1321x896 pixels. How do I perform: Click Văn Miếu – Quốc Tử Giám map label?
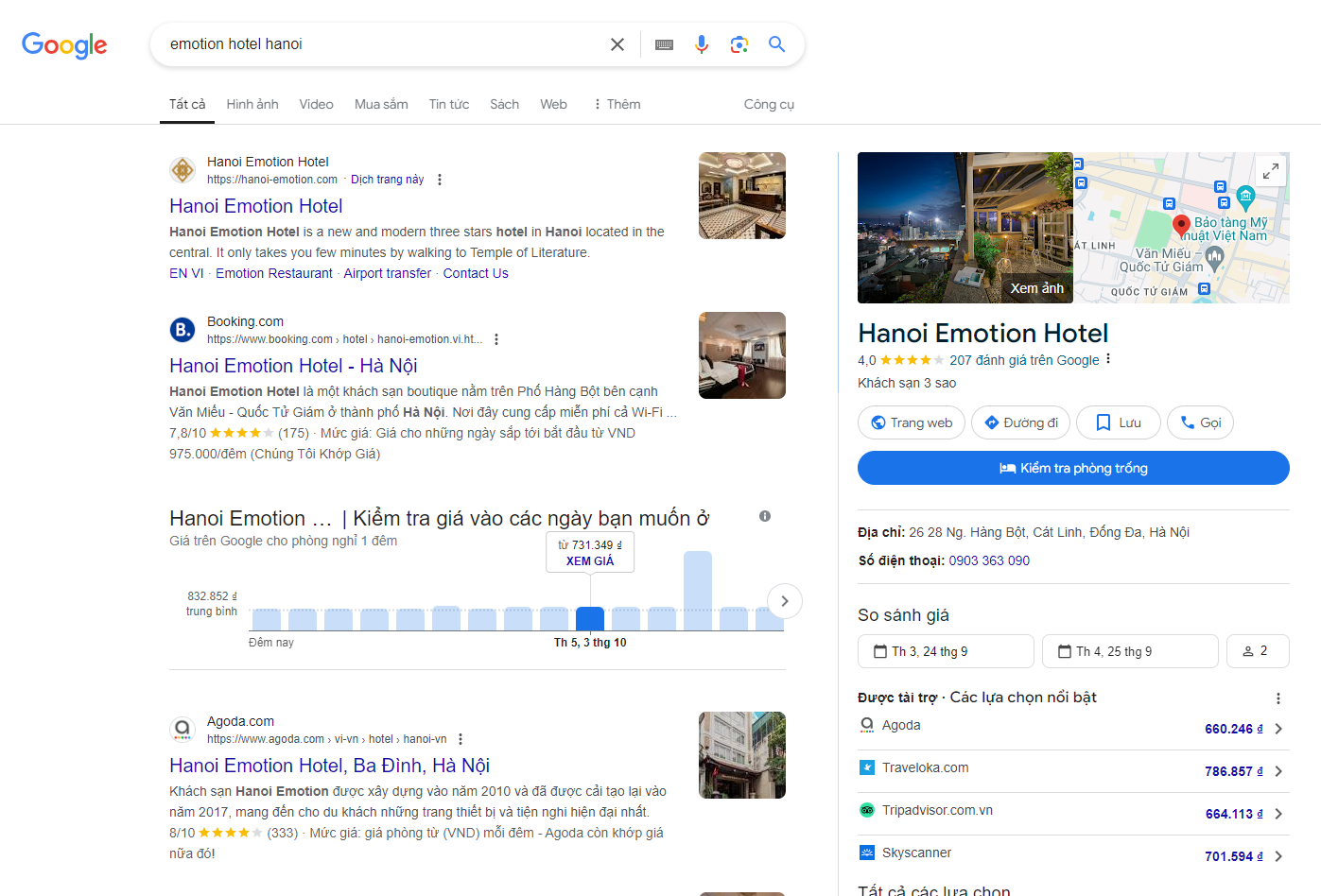click(1162, 260)
